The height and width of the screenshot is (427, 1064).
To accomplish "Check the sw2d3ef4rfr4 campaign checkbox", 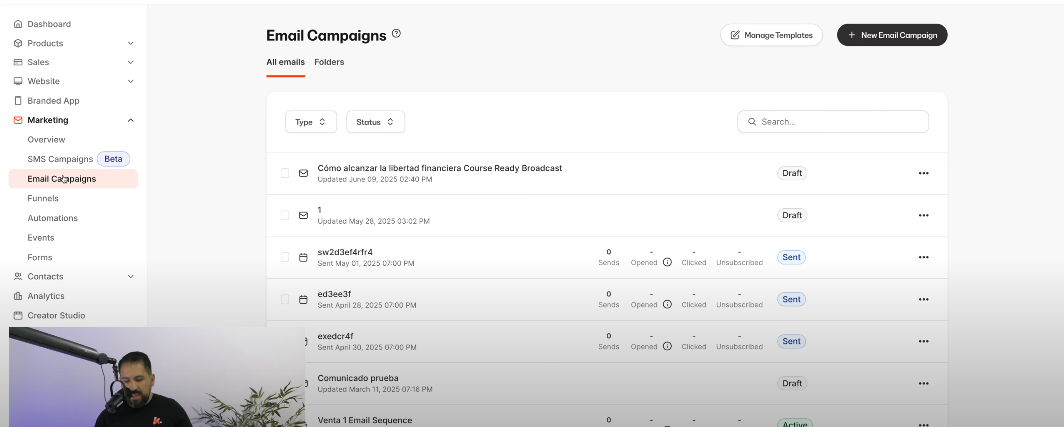I will (x=285, y=257).
